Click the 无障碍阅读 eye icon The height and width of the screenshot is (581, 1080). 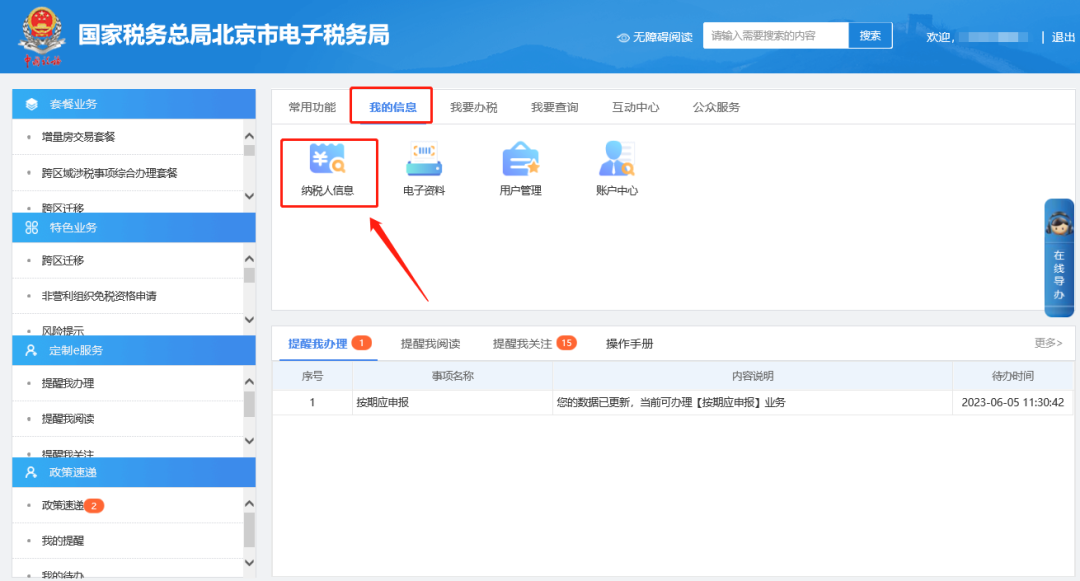pos(624,37)
